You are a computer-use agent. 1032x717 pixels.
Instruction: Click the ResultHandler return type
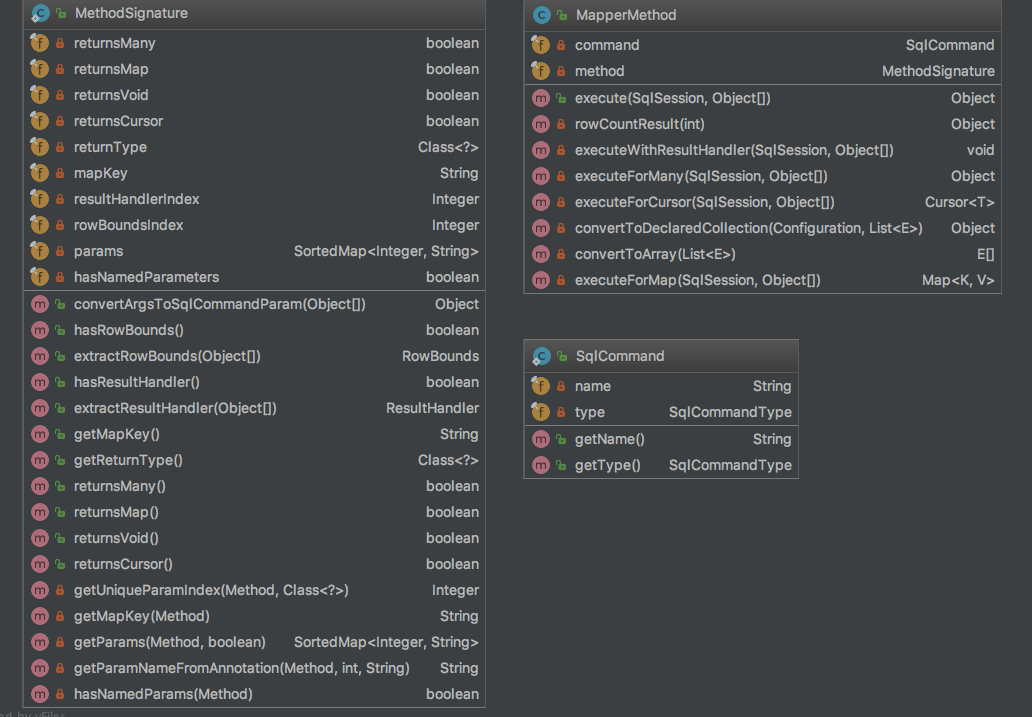(432, 408)
